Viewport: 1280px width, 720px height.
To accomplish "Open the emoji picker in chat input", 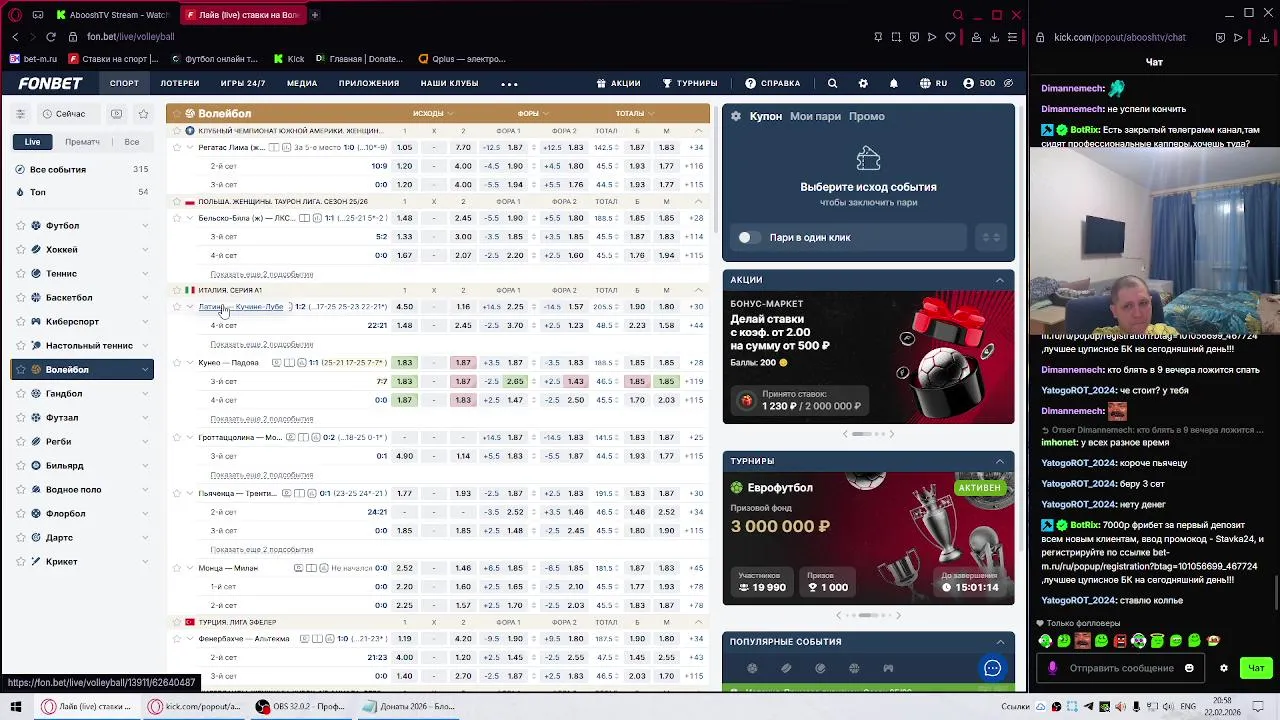I will click(1189, 668).
